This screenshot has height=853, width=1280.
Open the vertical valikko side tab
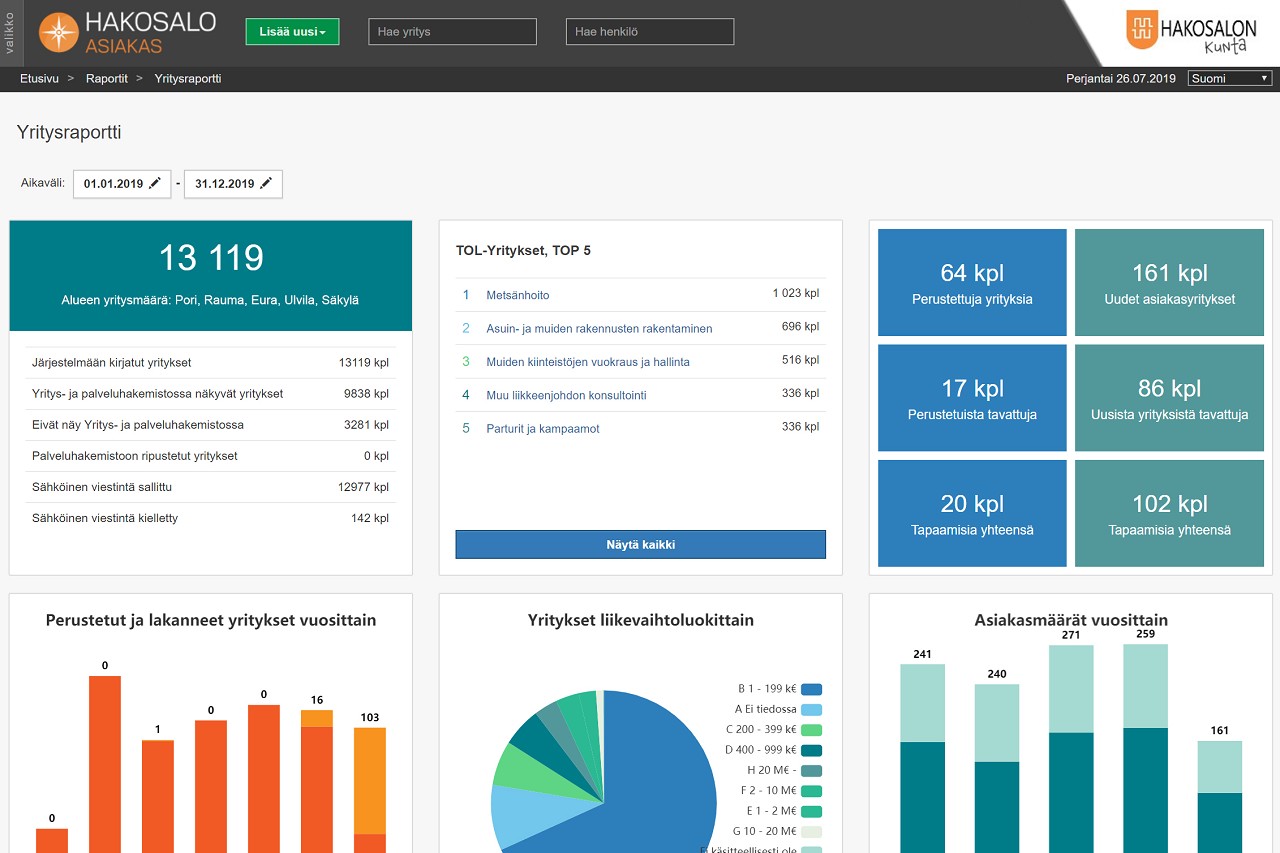coord(9,32)
